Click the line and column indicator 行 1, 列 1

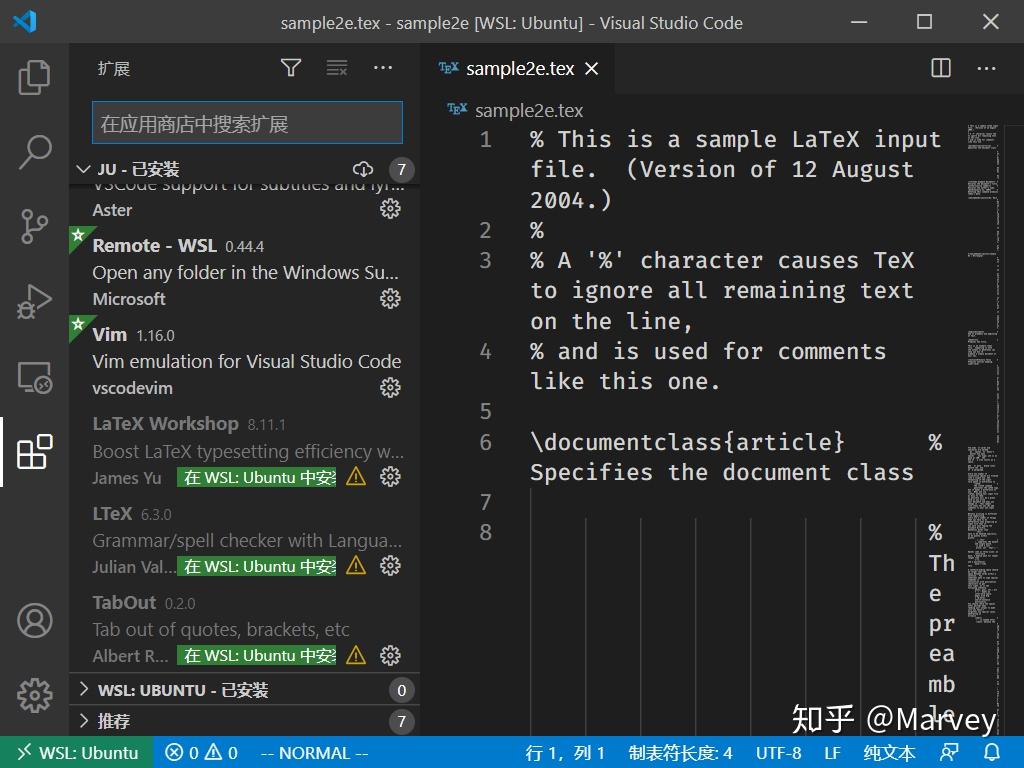click(566, 752)
